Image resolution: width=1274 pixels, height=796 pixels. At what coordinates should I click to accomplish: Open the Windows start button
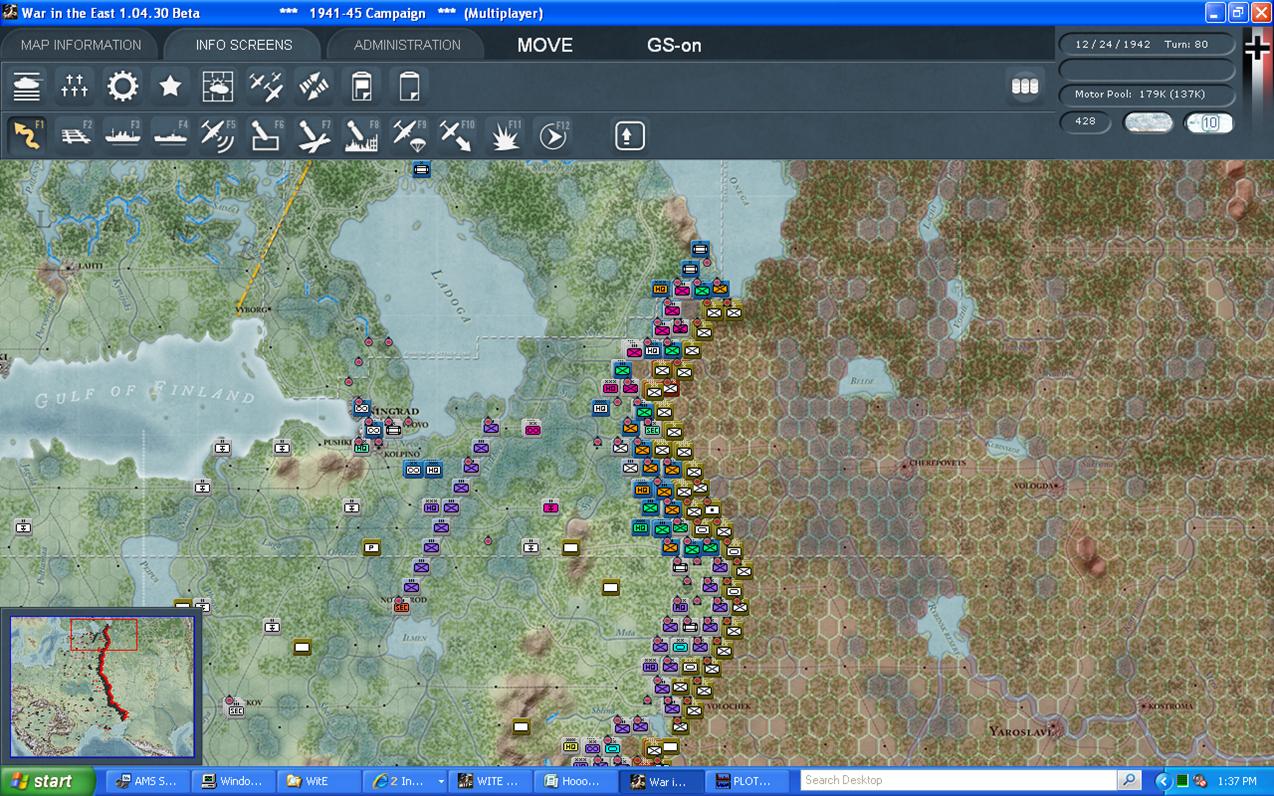(47, 781)
